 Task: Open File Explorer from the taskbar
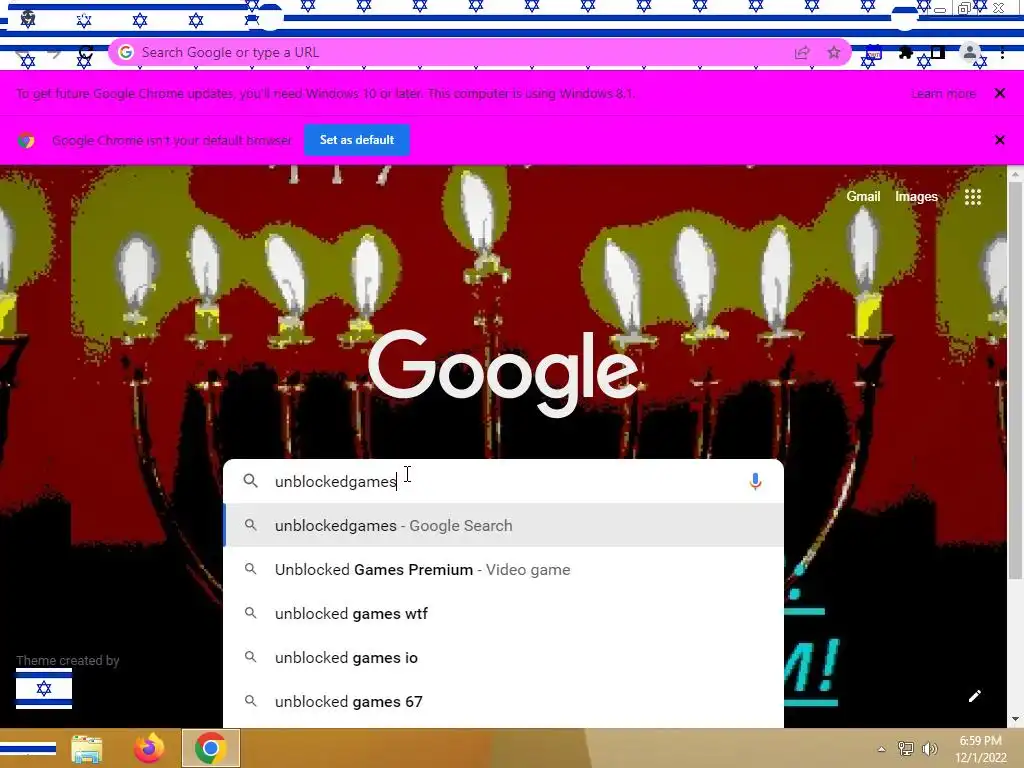point(86,748)
